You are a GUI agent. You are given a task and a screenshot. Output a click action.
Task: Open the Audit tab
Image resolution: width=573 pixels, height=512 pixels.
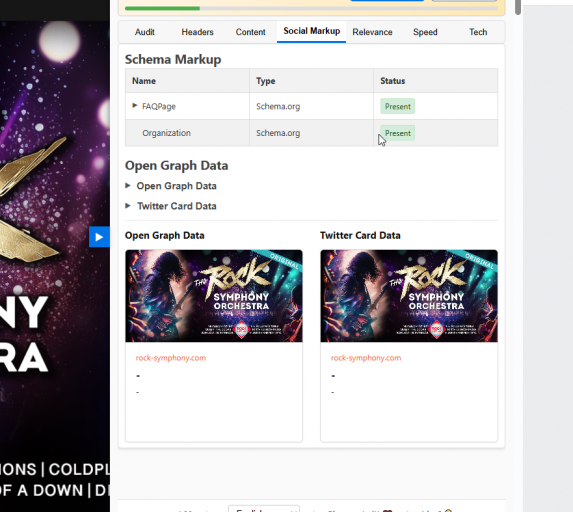tap(144, 32)
